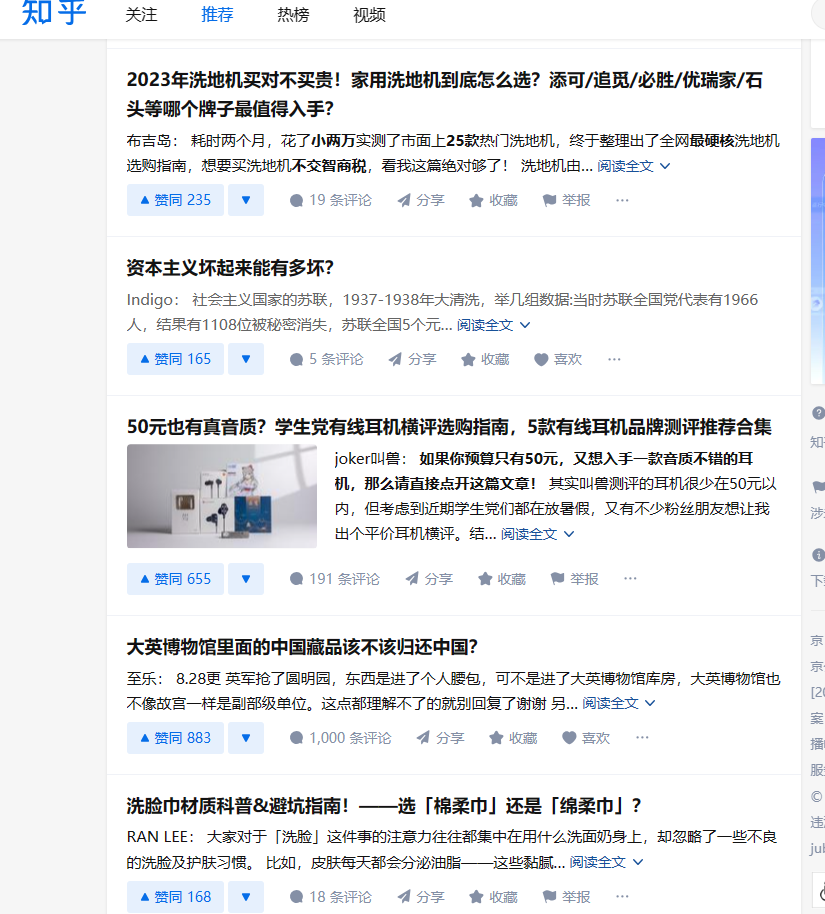Downvote the answer with 883 upvotes

click(245, 738)
